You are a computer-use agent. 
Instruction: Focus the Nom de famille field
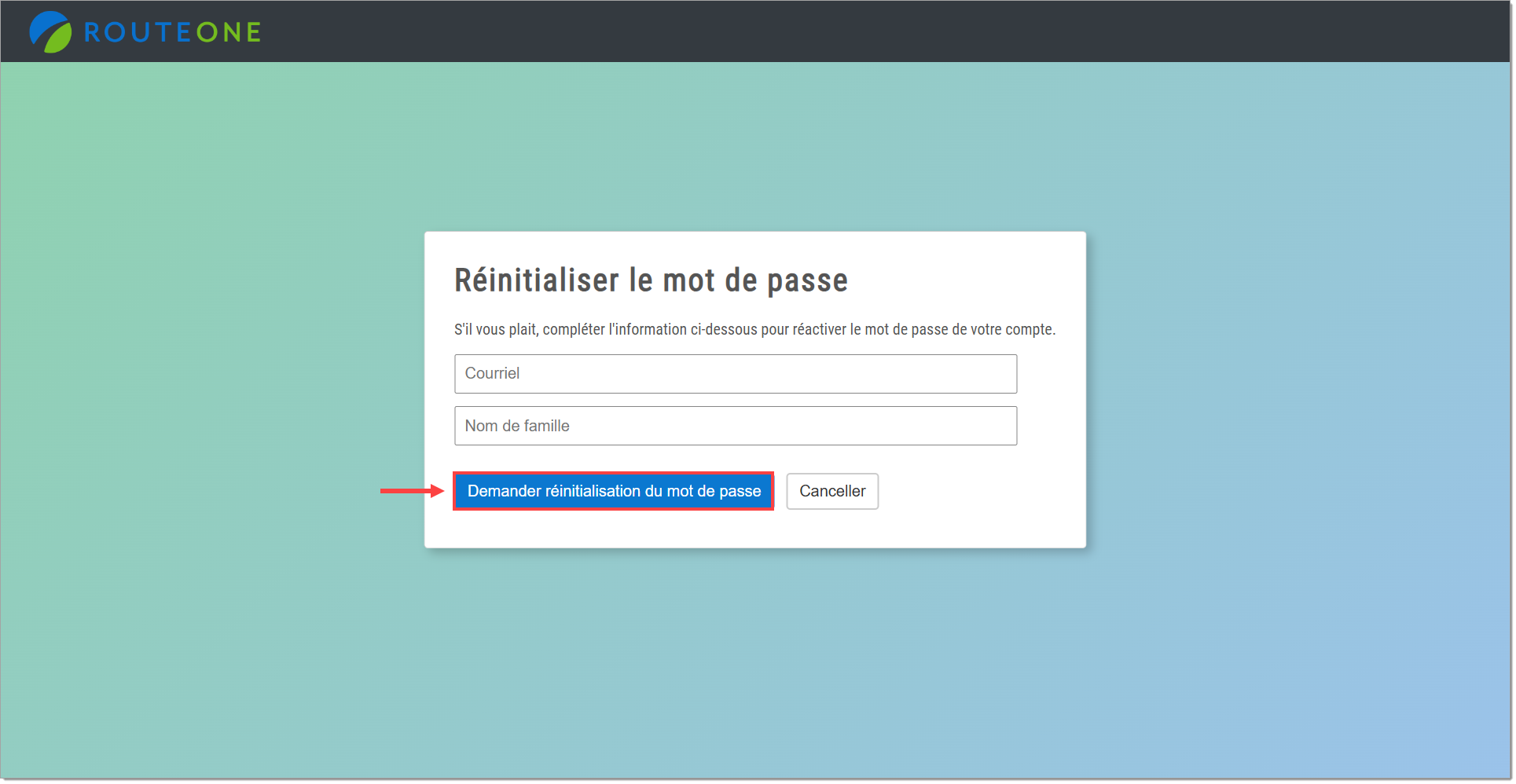coord(735,426)
